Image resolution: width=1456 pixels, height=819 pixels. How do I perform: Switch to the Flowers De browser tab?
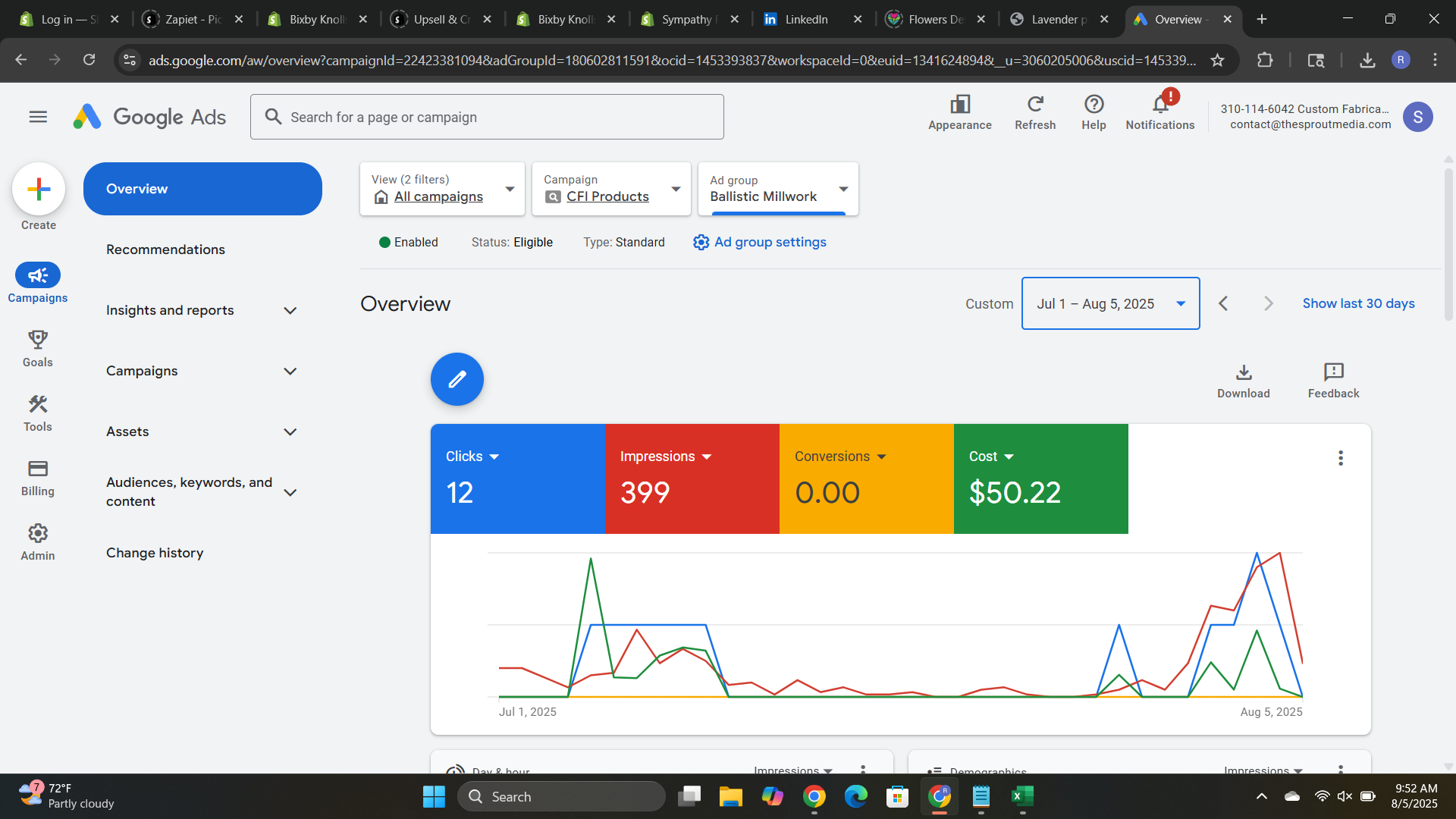[x=935, y=19]
